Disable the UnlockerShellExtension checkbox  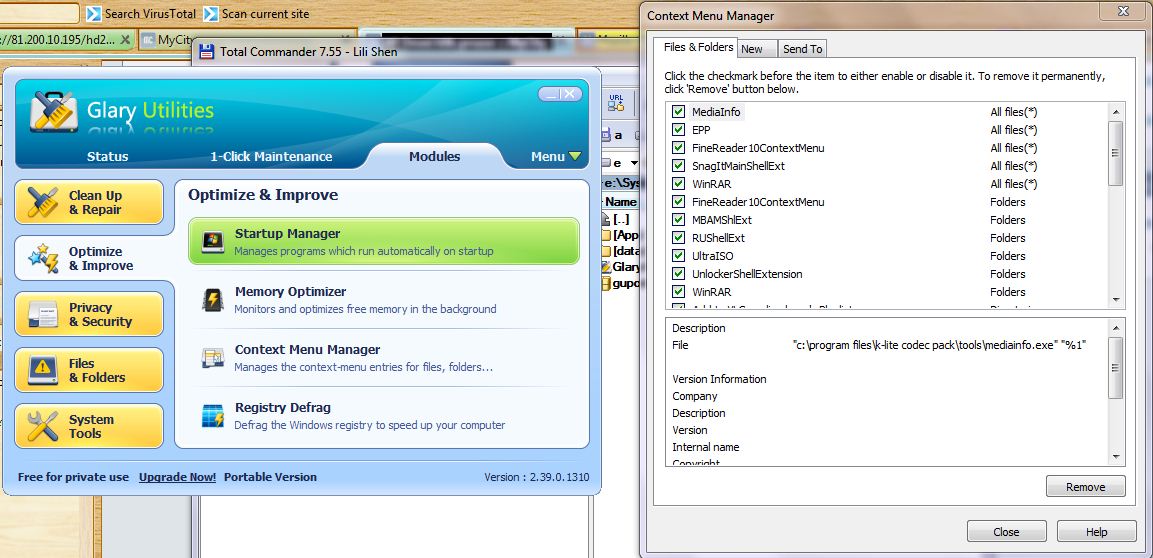678,274
